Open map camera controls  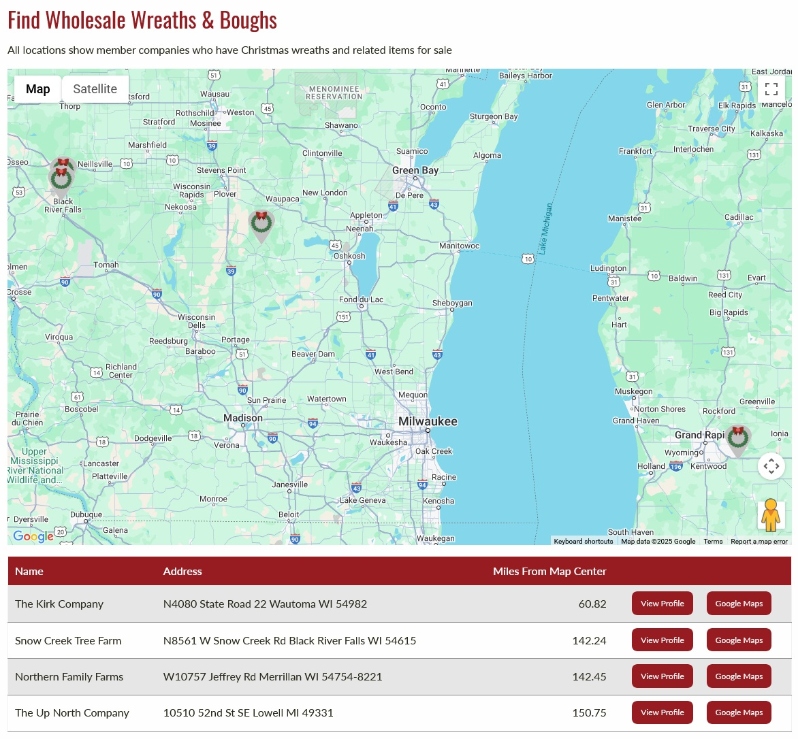pyautogui.click(x=771, y=466)
